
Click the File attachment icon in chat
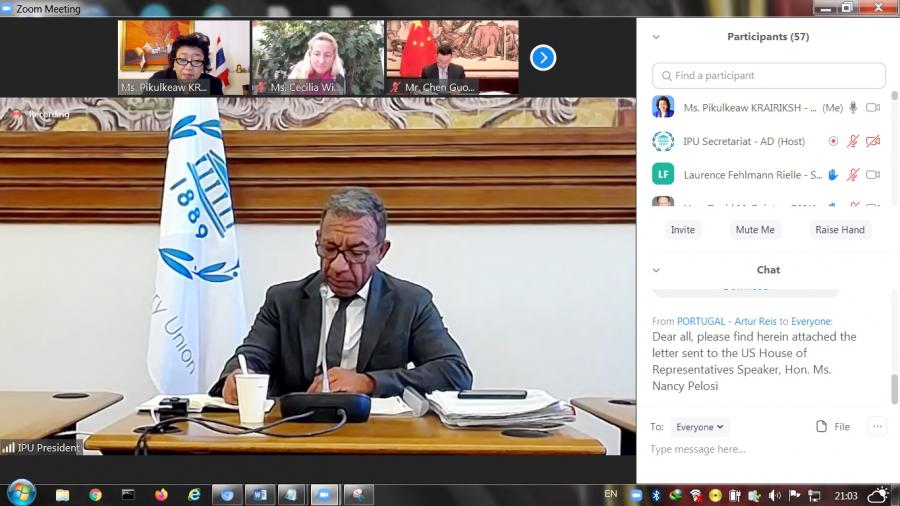click(x=832, y=427)
